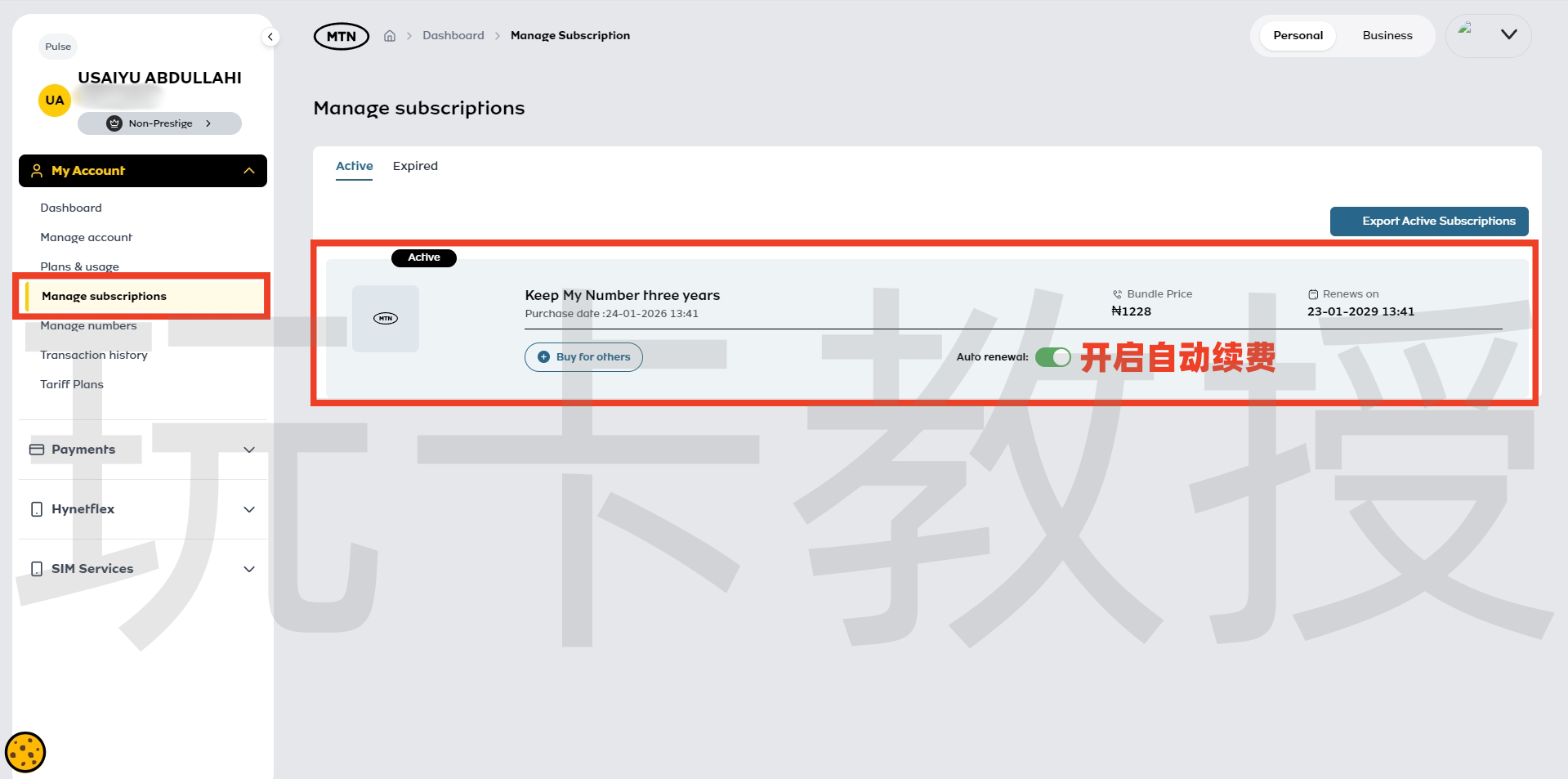The width and height of the screenshot is (1568, 779).
Task: Click the home icon in the breadcrumb
Action: [x=390, y=35]
